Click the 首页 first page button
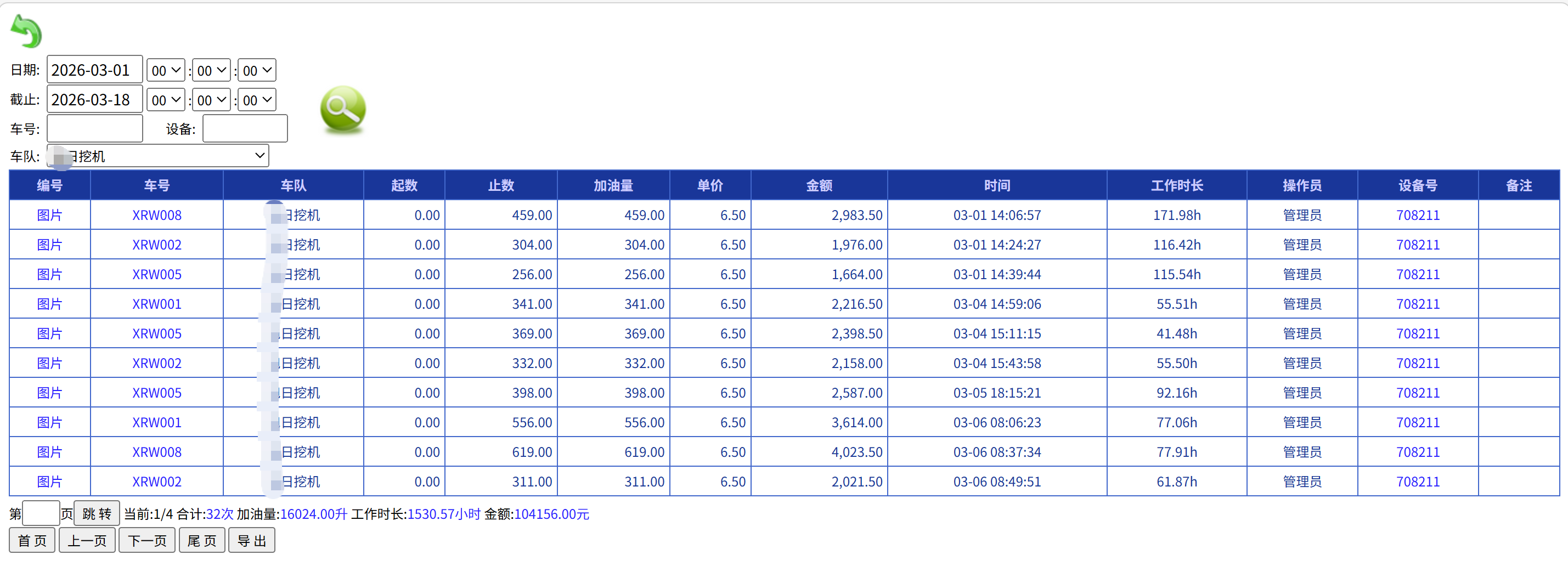Screen dimensions: 1568x566 point(32,540)
